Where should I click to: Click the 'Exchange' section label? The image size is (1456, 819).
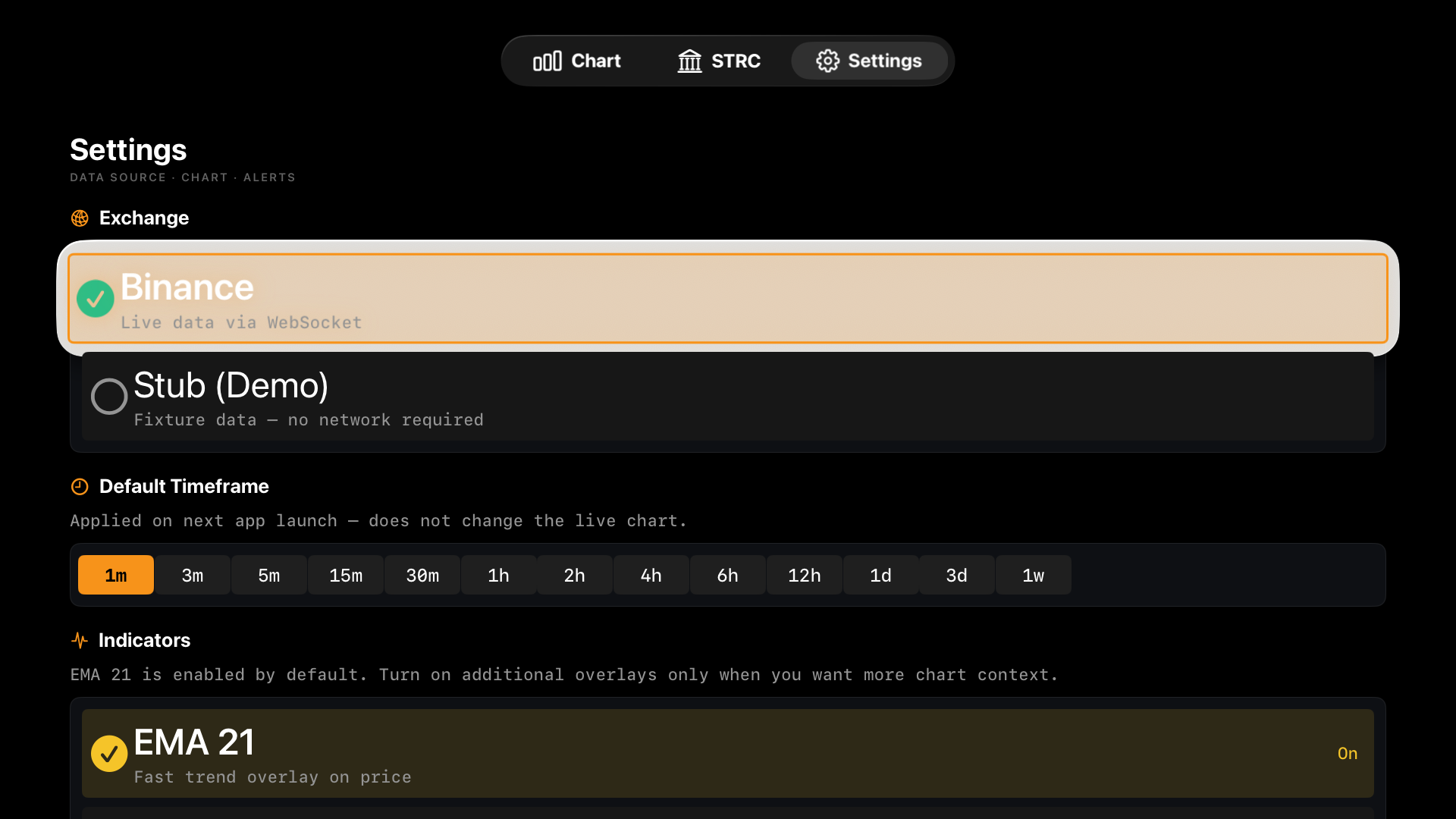(x=144, y=218)
